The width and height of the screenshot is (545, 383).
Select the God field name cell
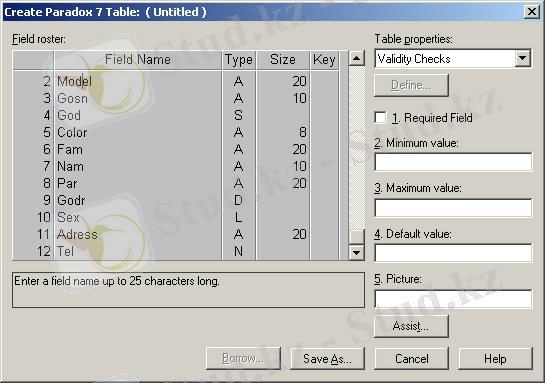click(x=138, y=115)
